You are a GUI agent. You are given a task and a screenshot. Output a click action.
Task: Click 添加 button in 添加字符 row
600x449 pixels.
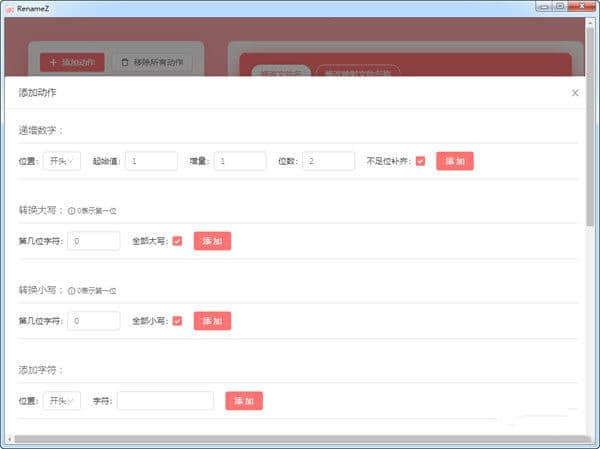coord(244,401)
